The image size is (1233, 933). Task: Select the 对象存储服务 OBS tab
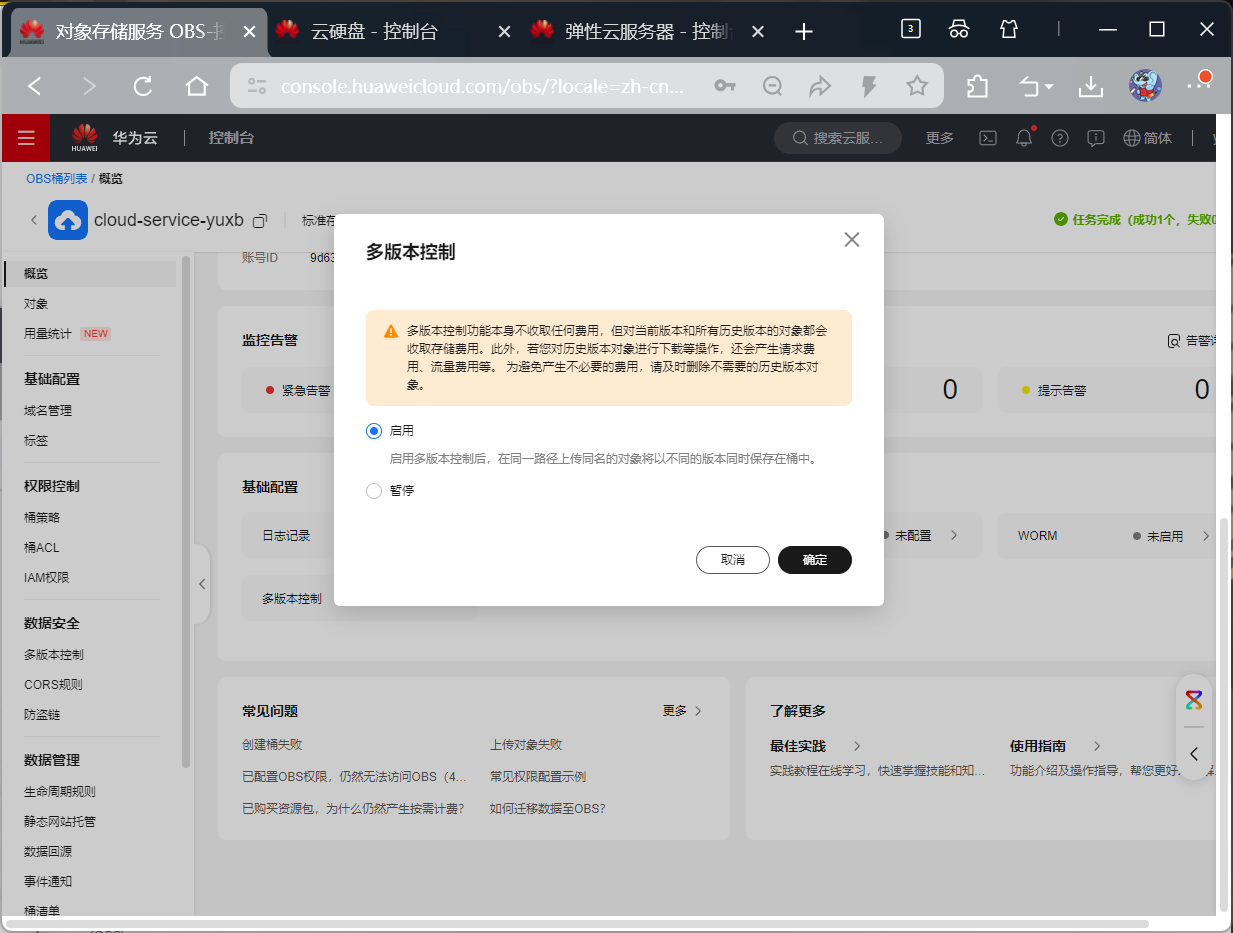[137, 31]
